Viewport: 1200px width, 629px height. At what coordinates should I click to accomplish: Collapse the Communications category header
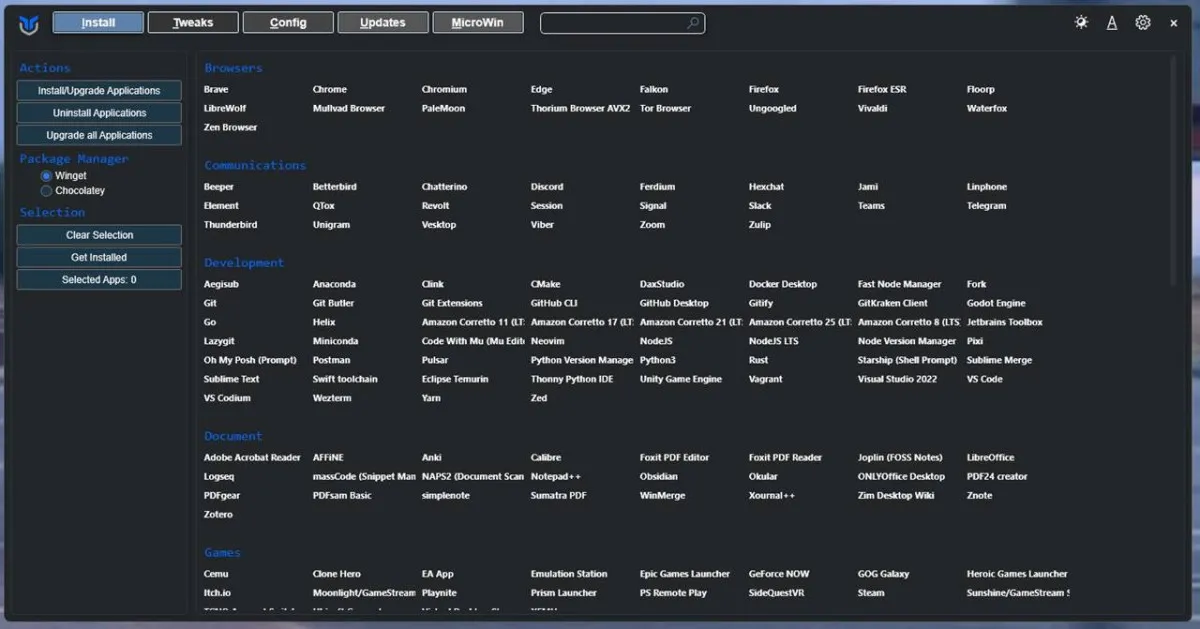pos(255,165)
